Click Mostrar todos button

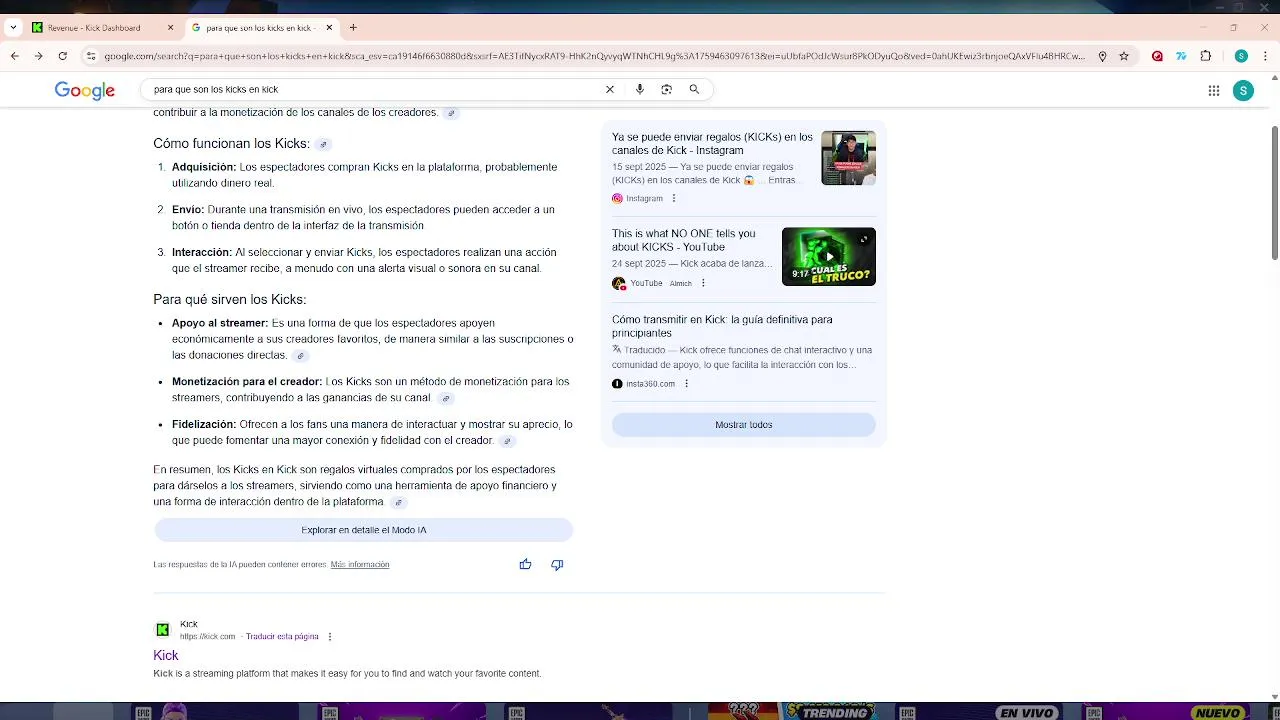744,425
